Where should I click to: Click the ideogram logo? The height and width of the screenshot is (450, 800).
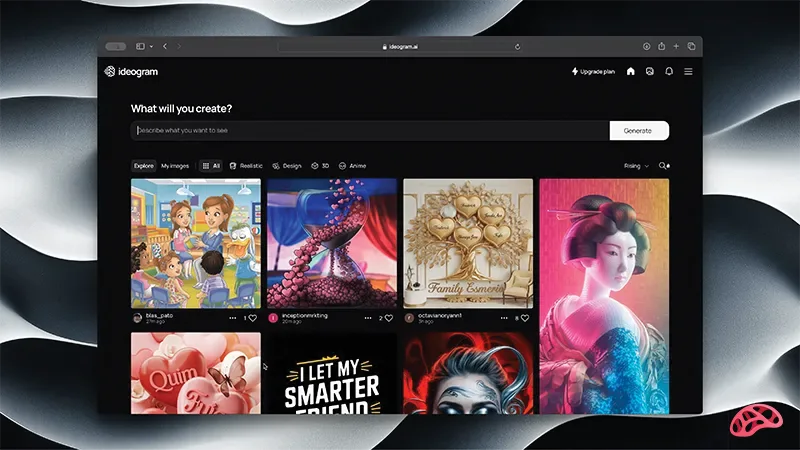[x=131, y=72]
